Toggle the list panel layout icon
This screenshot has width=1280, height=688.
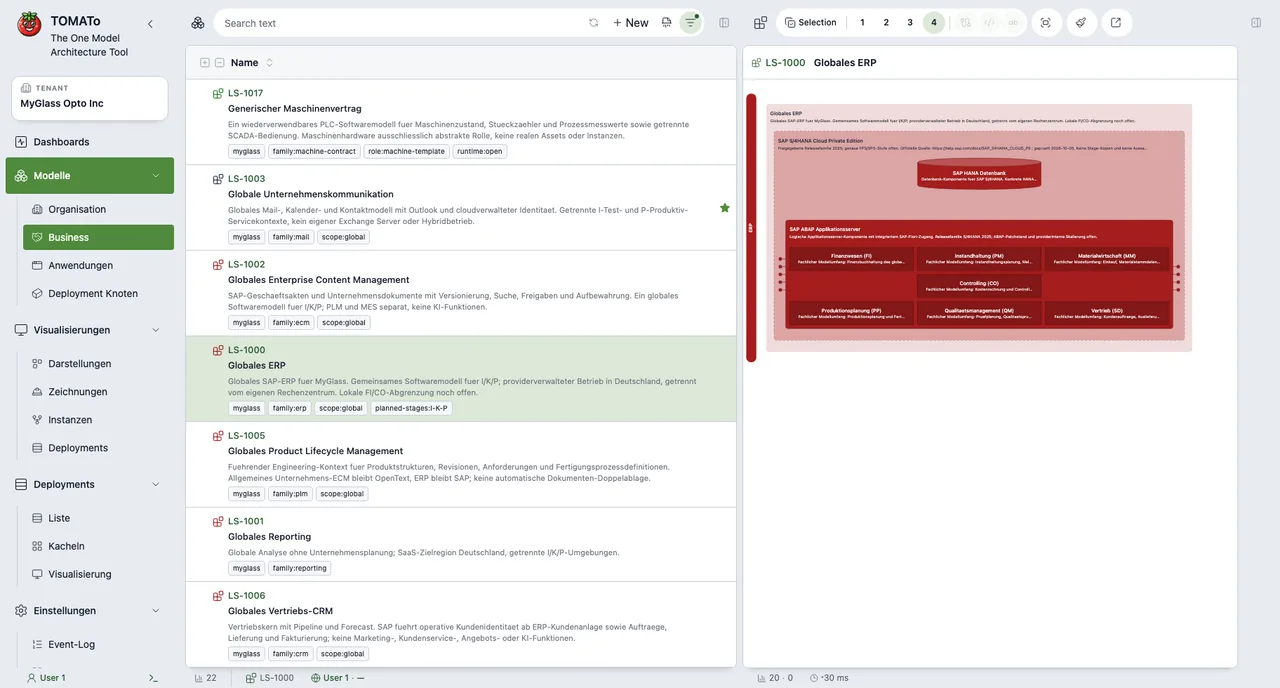725,23
